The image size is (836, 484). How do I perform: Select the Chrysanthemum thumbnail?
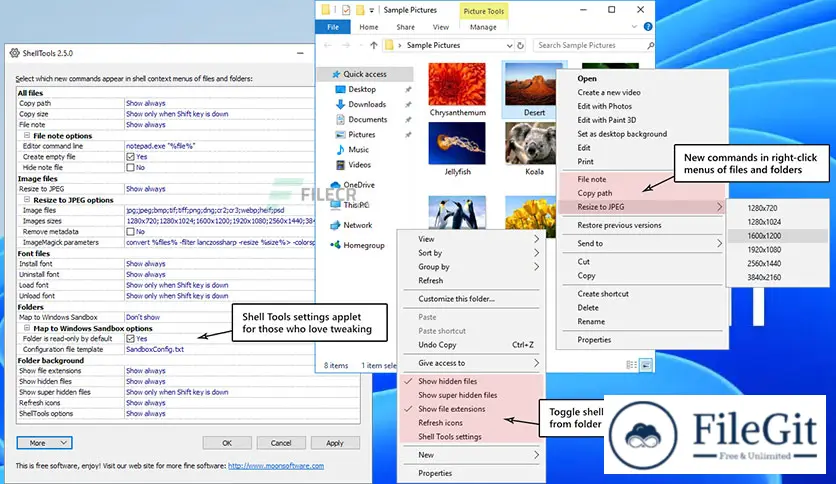click(457, 84)
